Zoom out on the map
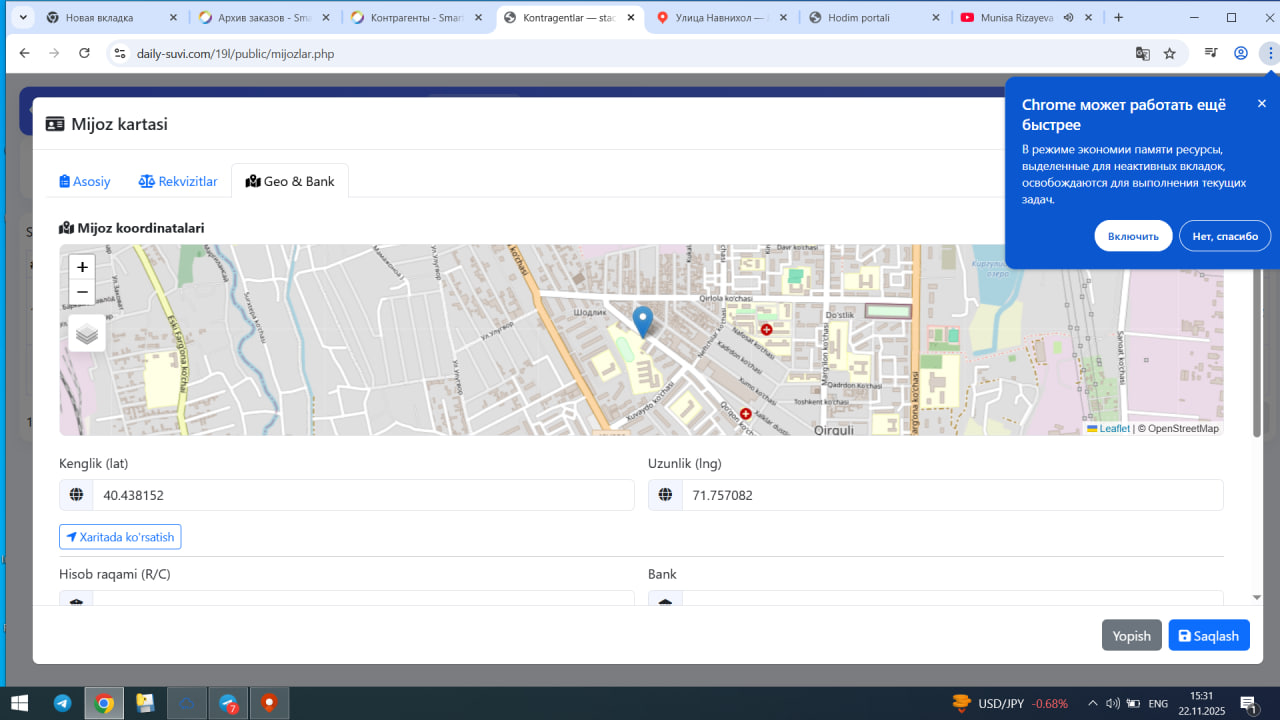The image size is (1280, 720). tap(82, 292)
